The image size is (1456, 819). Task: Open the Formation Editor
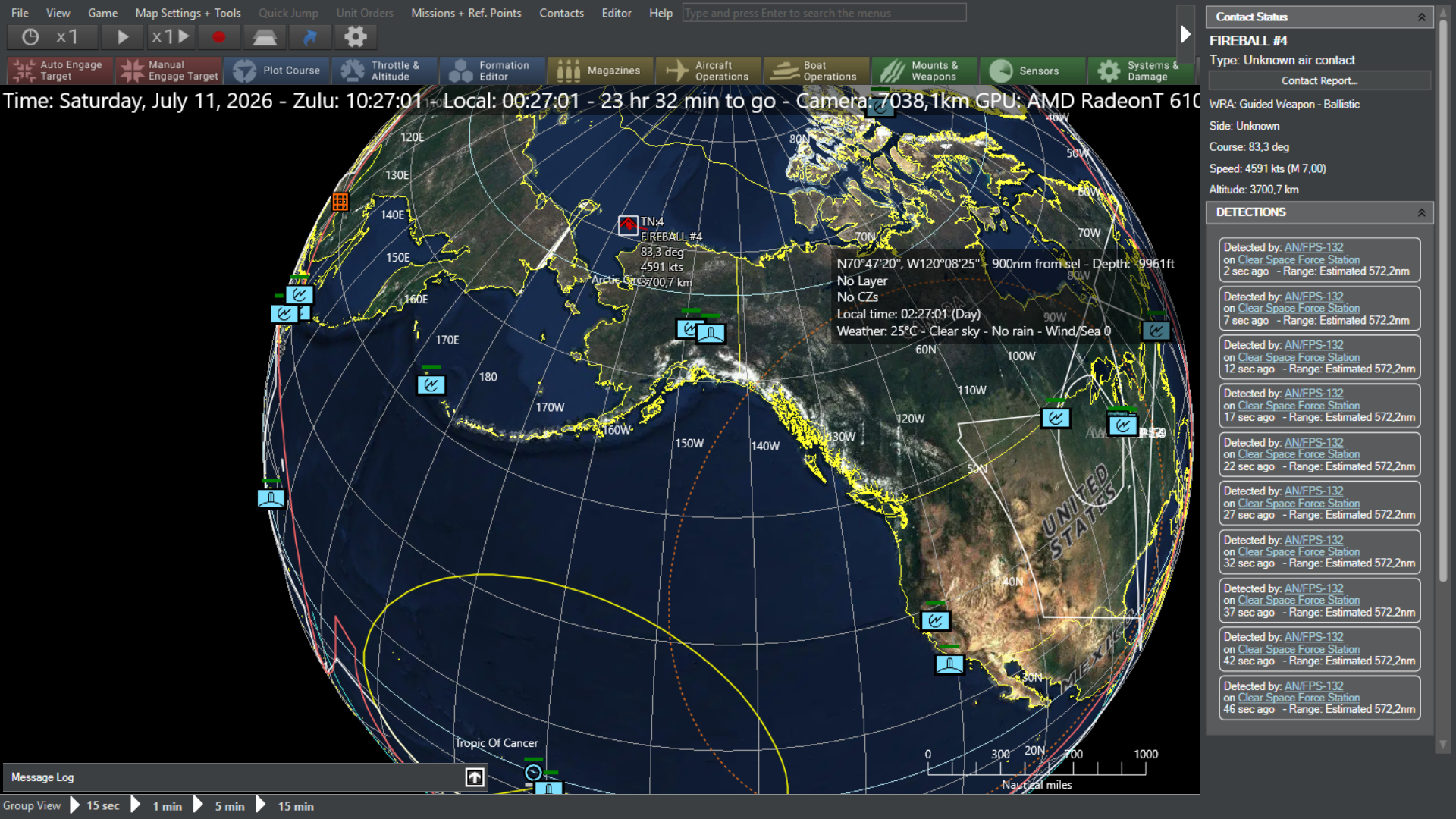click(x=493, y=71)
